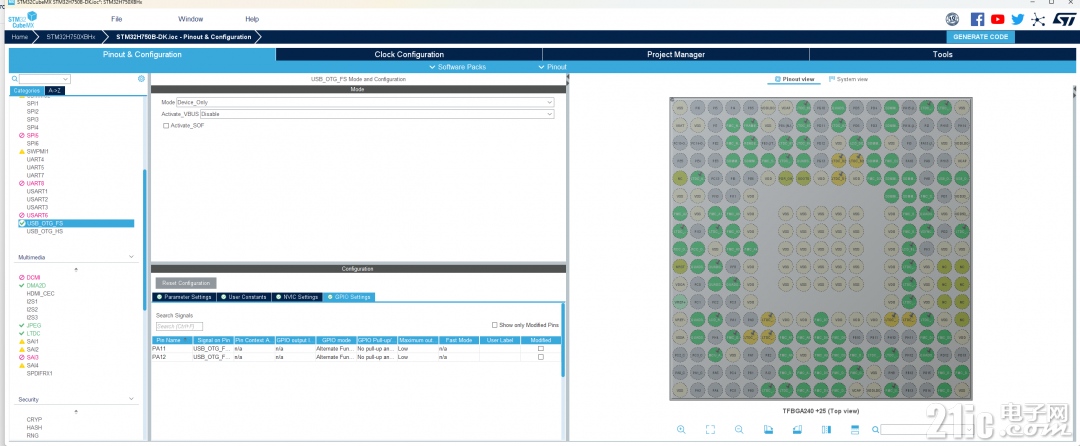Screen dimensions: 1080x446
Task: Open the Help menu
Action: tap(252, 19)
